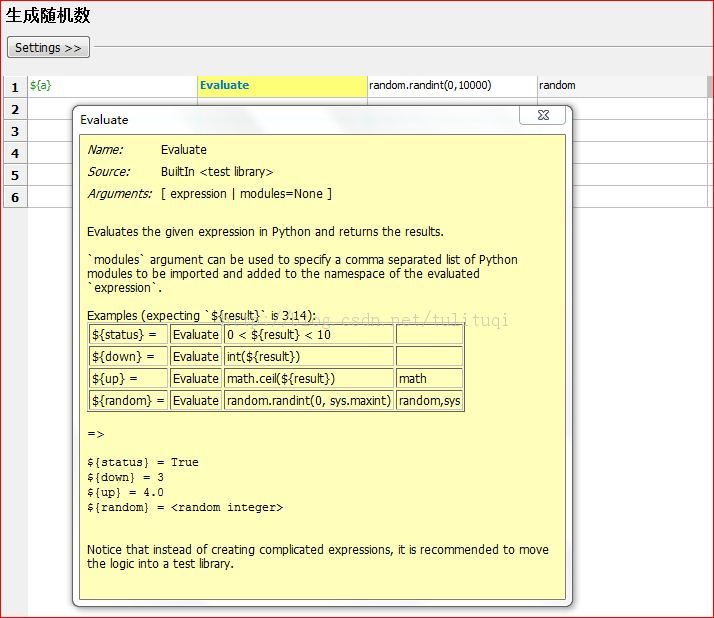The height and width of the screenshot is (618, 714).
Task: Click the ${status} = example cell
Action: click(128, 335)
